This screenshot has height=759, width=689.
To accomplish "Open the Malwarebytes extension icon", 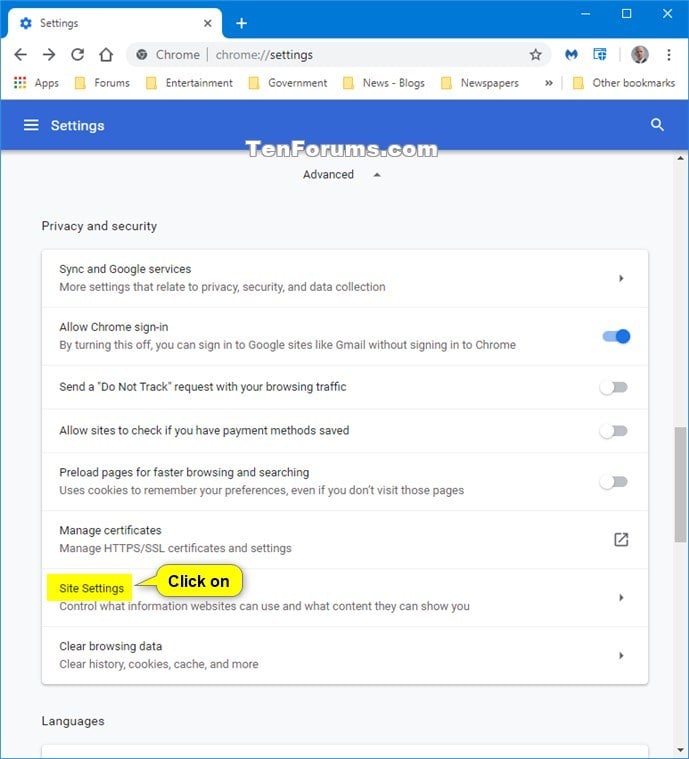I will (x=571, y=55).
